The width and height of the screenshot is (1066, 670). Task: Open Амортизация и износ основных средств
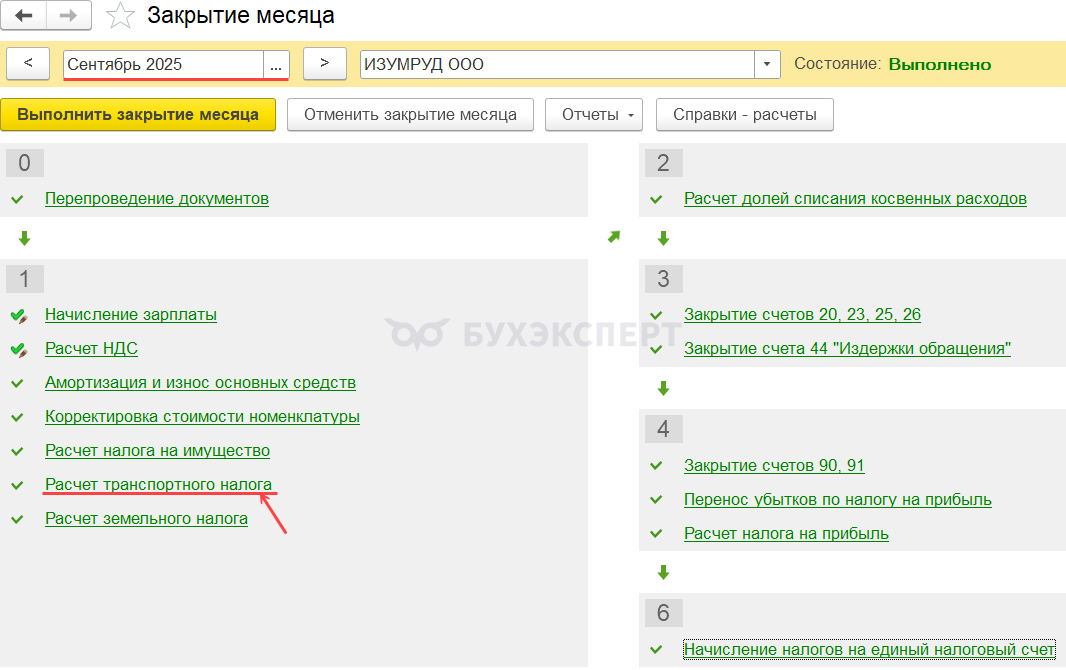click(200, 383)
